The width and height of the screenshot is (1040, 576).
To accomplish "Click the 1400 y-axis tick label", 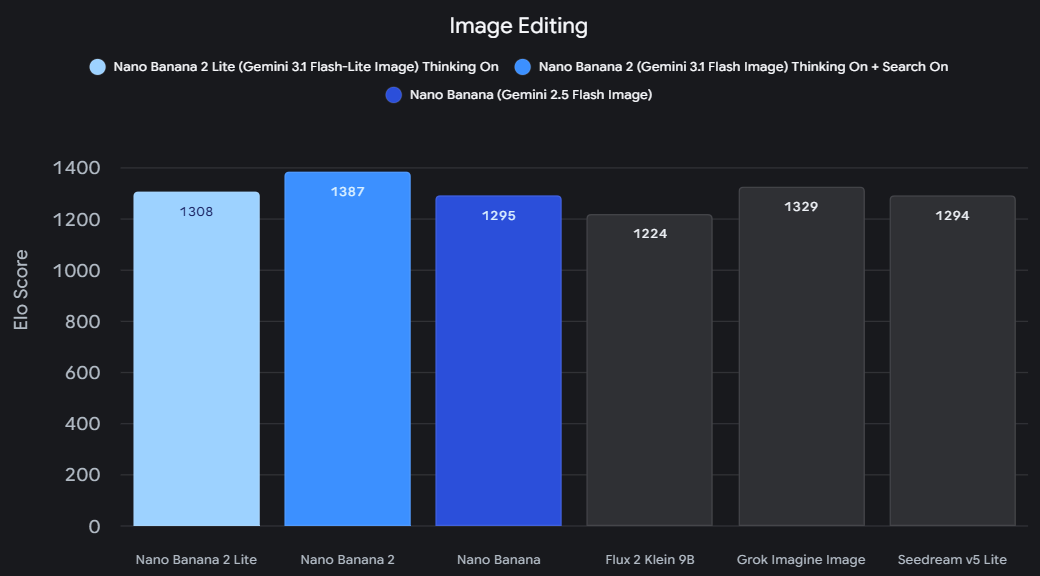I will point(76,168).
